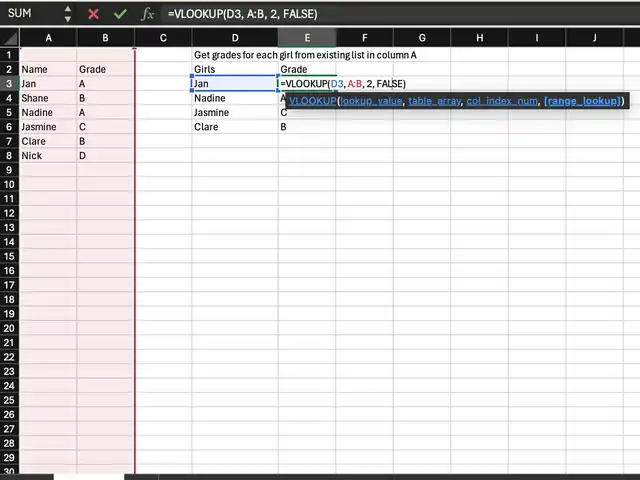Expand the Name Box dropdown arrows
640x480 pixels.
click(68, 14)
